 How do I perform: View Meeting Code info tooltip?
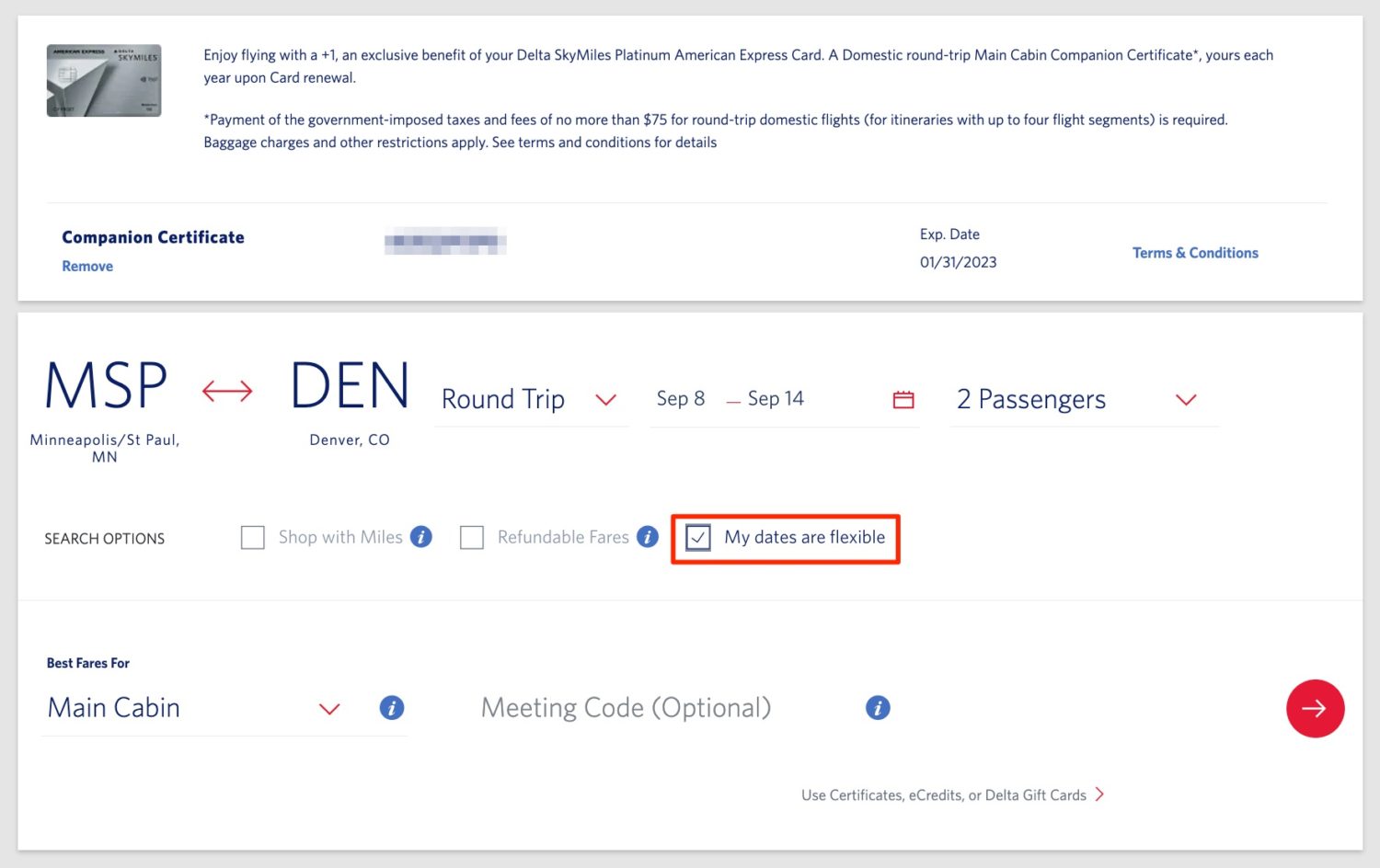(878, 707)
